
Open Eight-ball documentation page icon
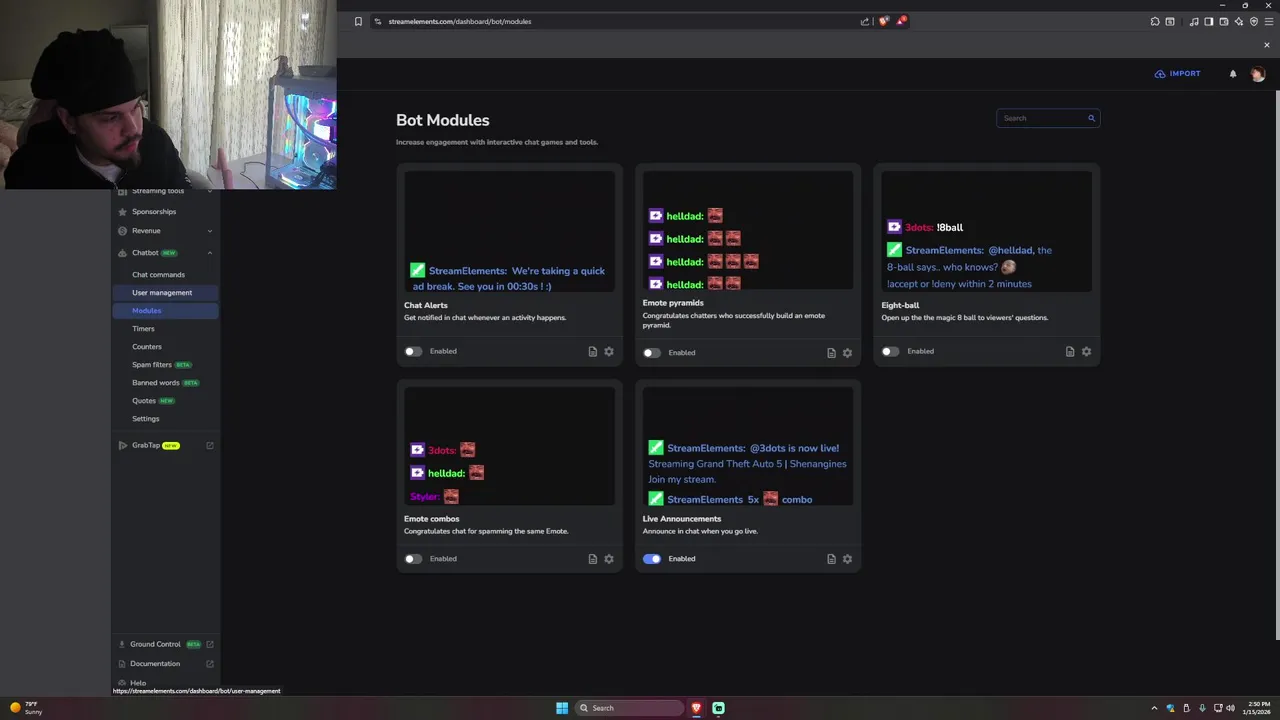(x=1070, y=351)
